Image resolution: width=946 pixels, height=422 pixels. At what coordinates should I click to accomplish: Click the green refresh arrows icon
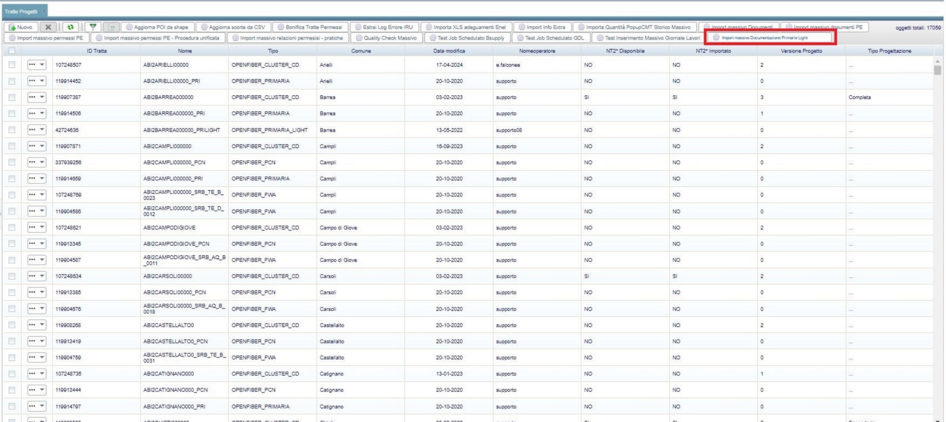click(x=71, y=27)
